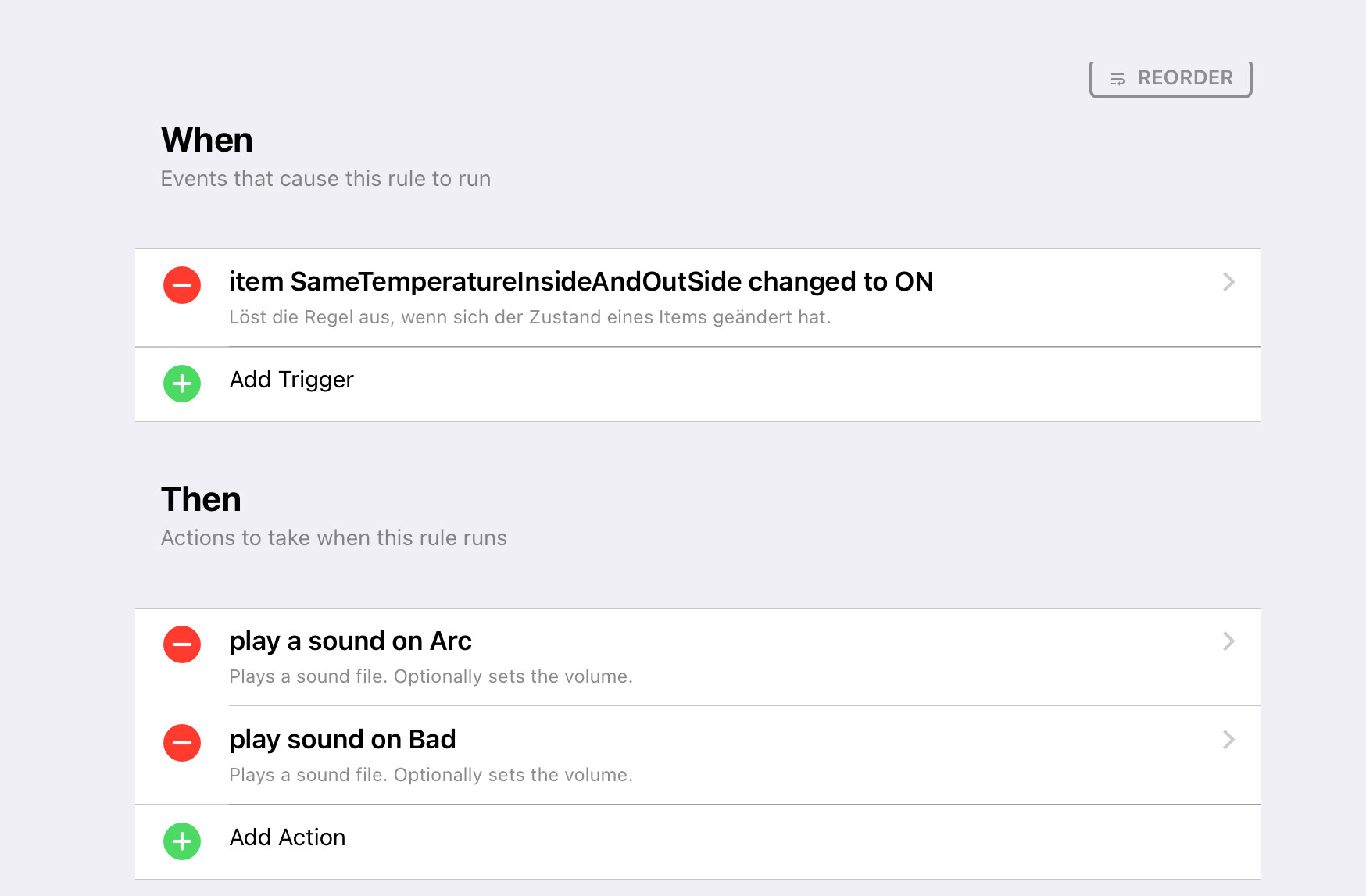Open the 'play sound on Bad' action title
Image resolution: width=1366 pixels, height=896 pixels.
[343, 740]
